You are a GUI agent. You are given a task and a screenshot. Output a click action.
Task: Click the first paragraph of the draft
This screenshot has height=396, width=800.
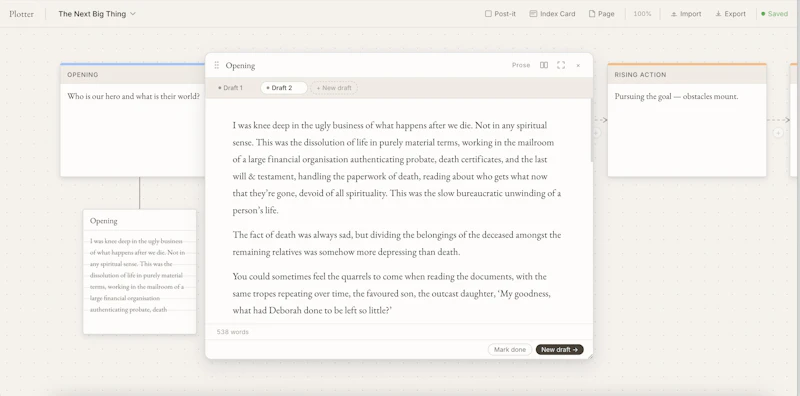point(396,167)
